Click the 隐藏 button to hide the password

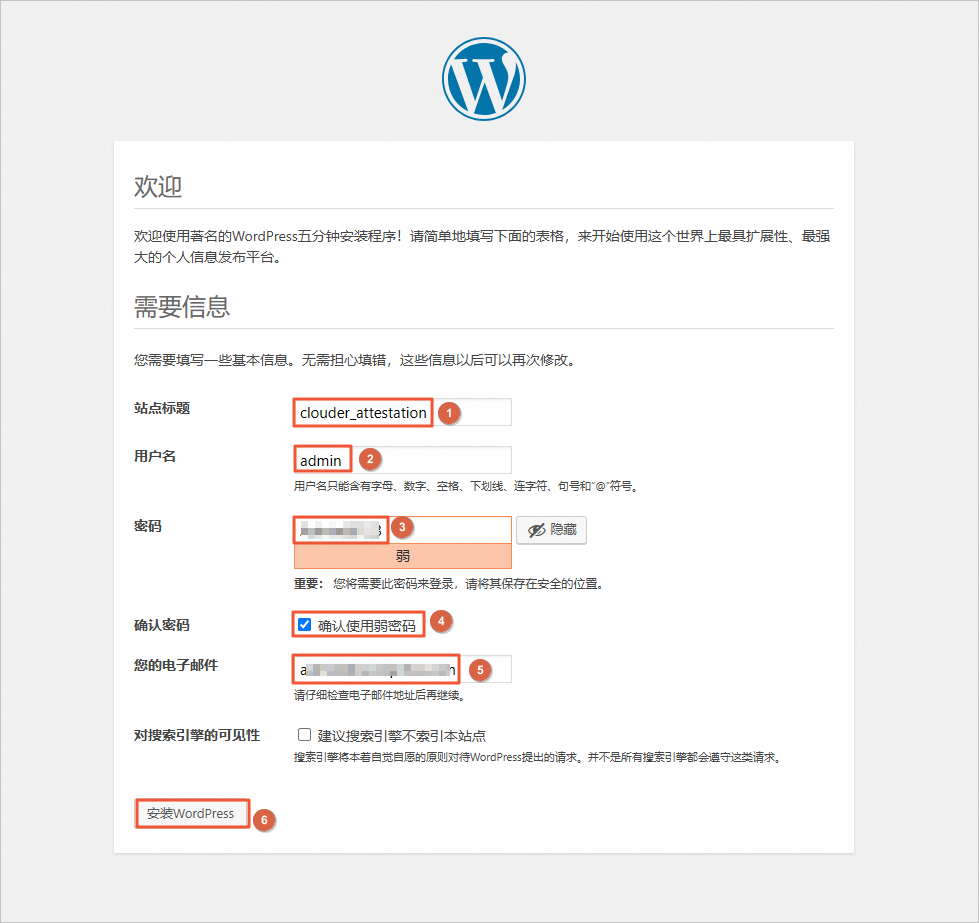(x=551, y=530)
